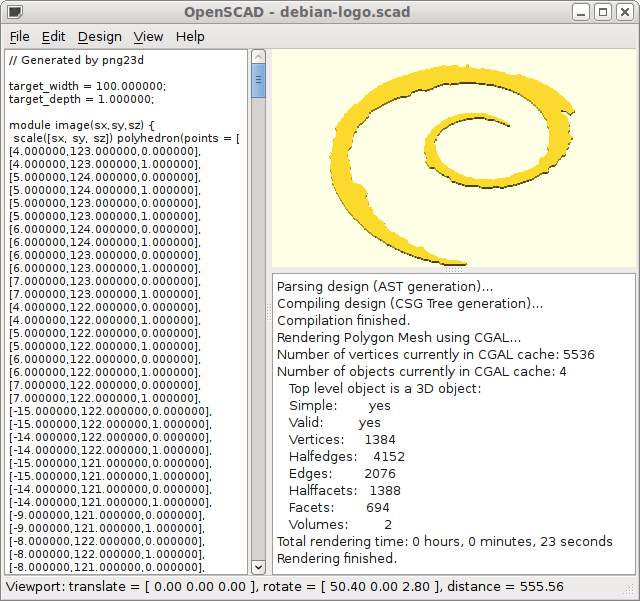
Task: Open the Help menu
Action: pyautogui.click(x=190, y=37)
